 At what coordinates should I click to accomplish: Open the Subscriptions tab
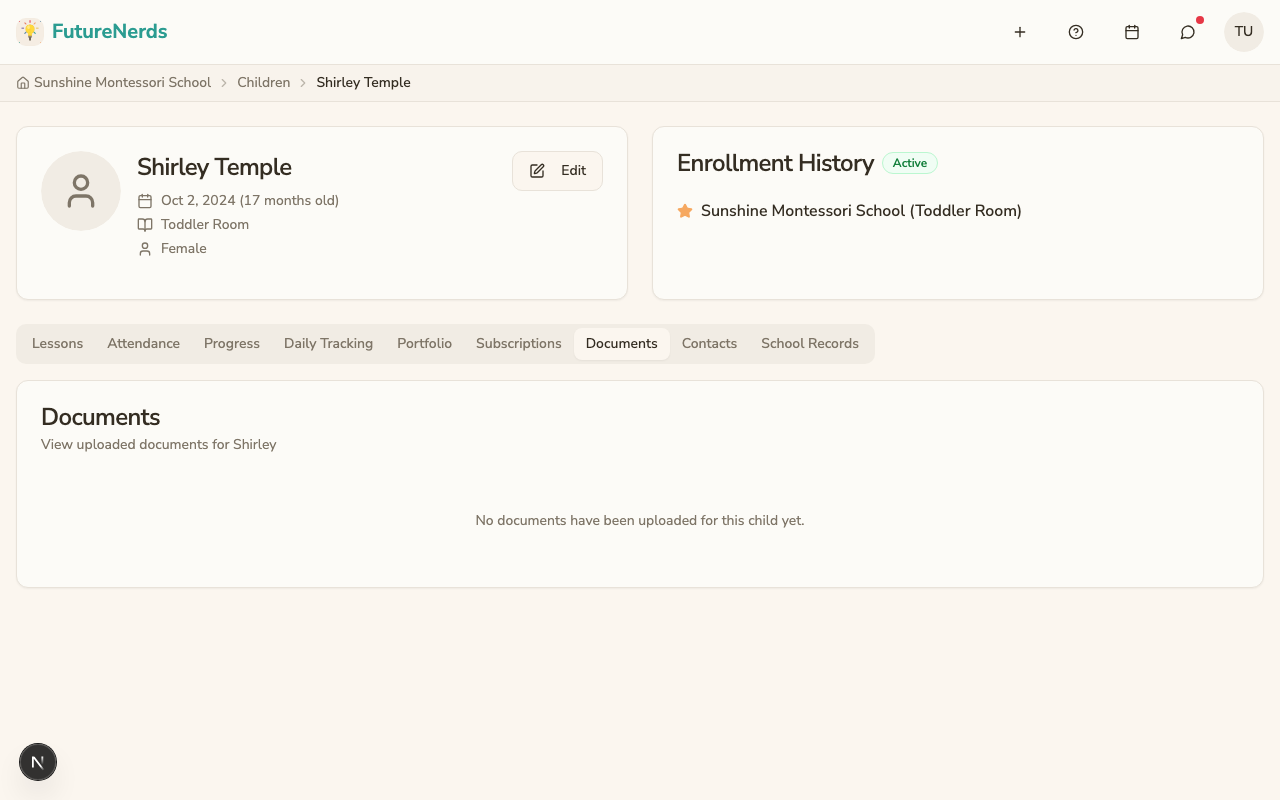(518, 343)
